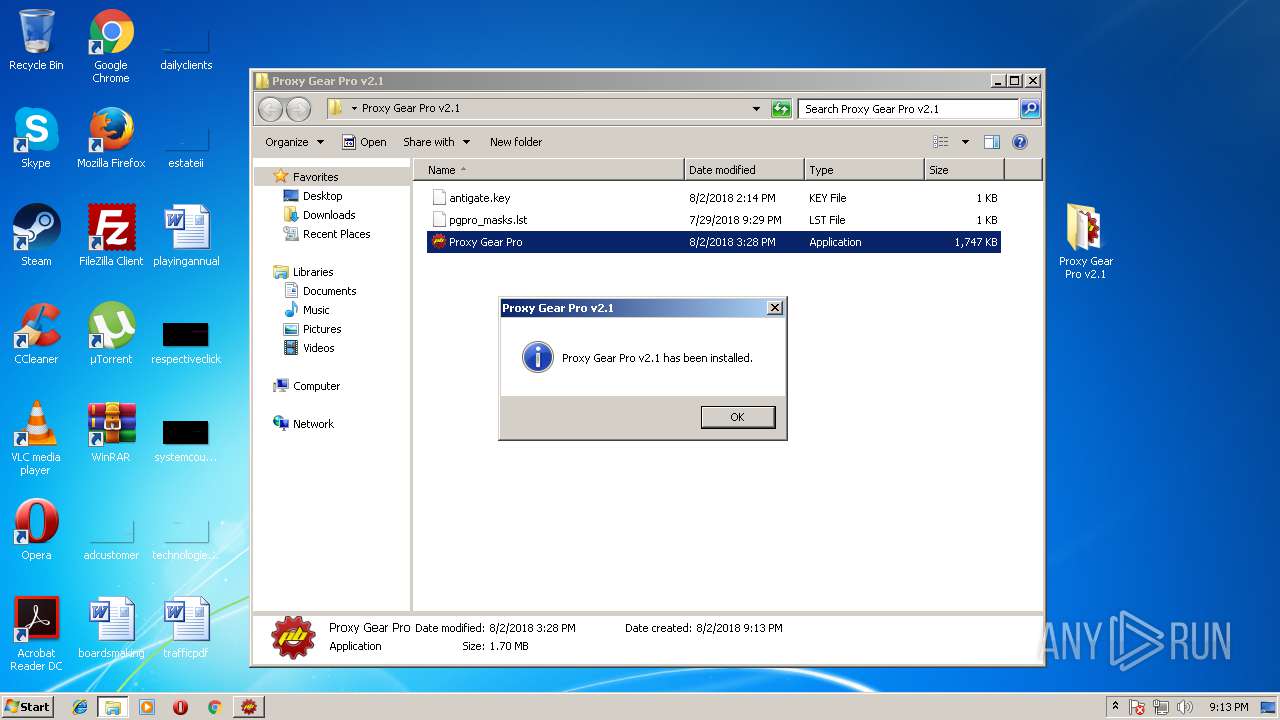Image resolution: width=1280 pixels, height=720 pixels.
Task: Select boardsmaking Word document on desktop
Action: (x=111, y=628)
